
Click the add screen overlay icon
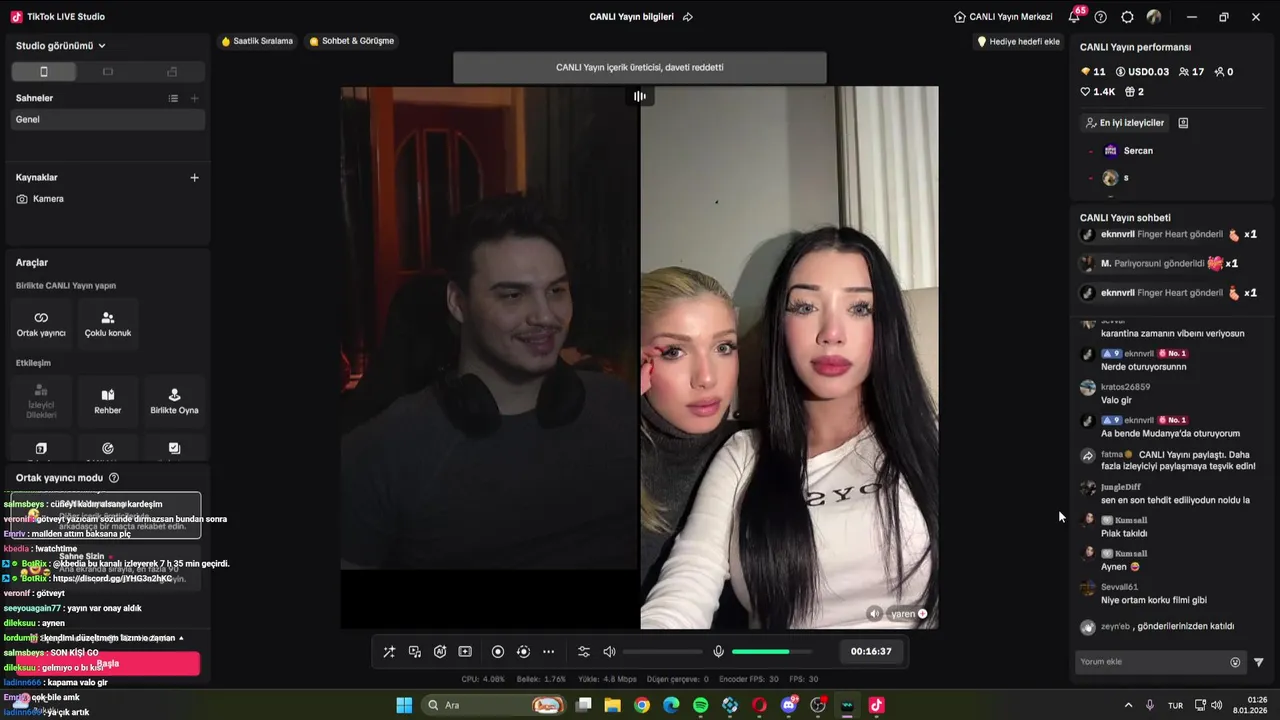[465, 652]
